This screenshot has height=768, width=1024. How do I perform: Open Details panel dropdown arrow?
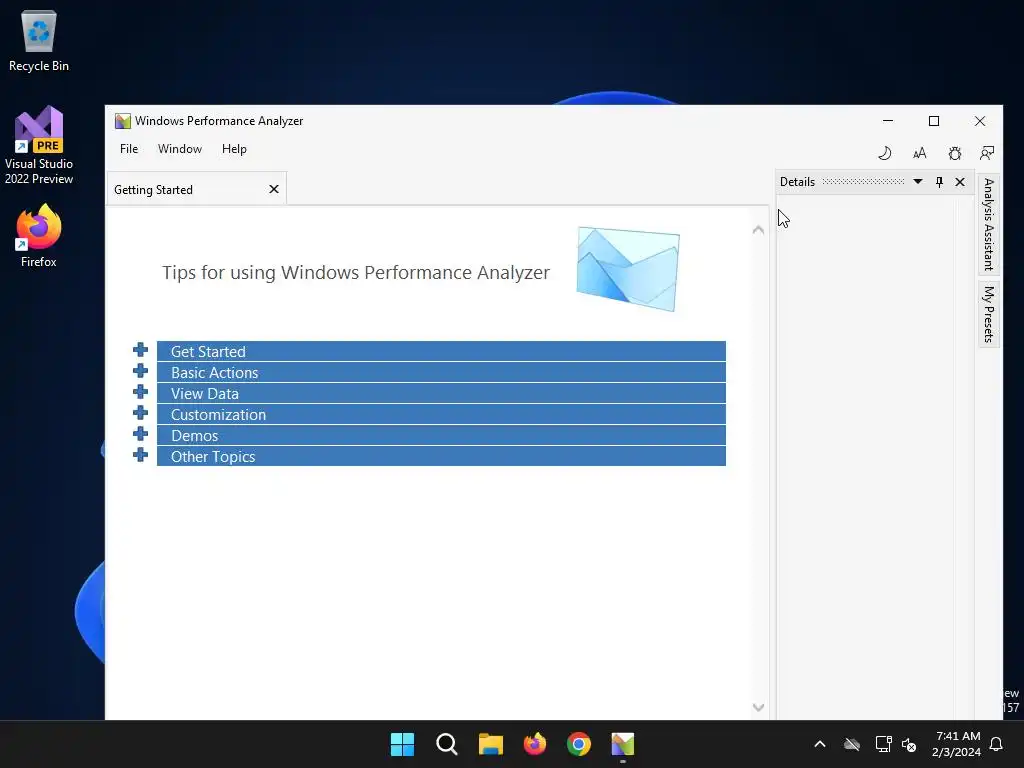point(918,182)
